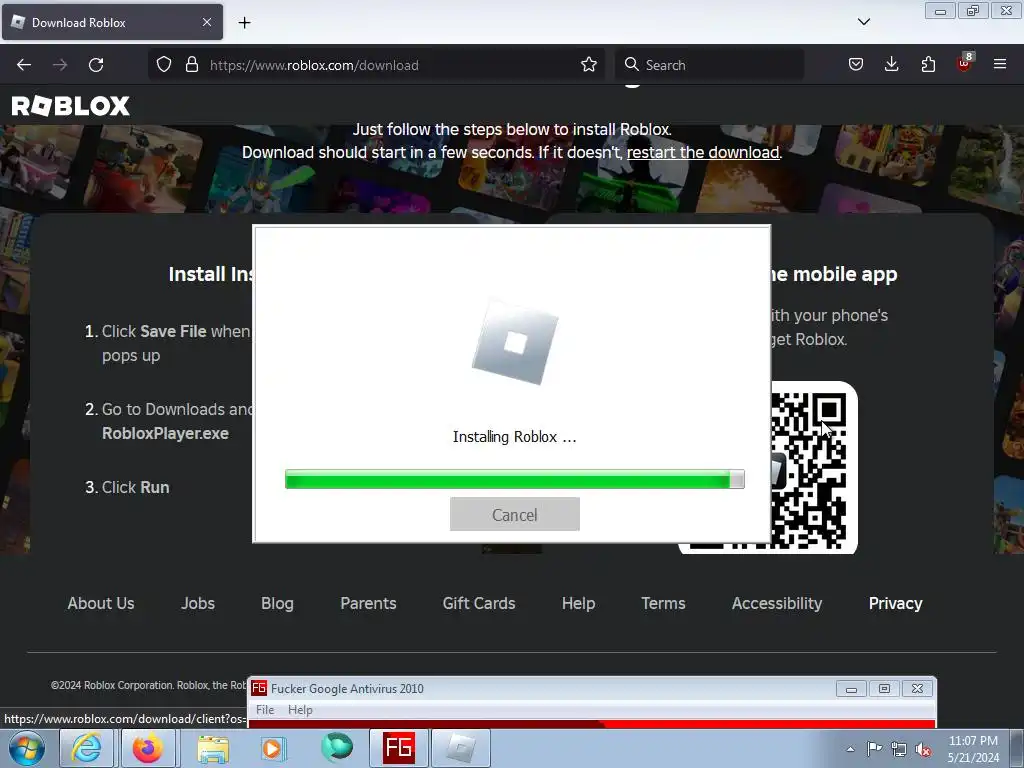
Task: Reload the Roblox download page
Action: tap(96, 65)
